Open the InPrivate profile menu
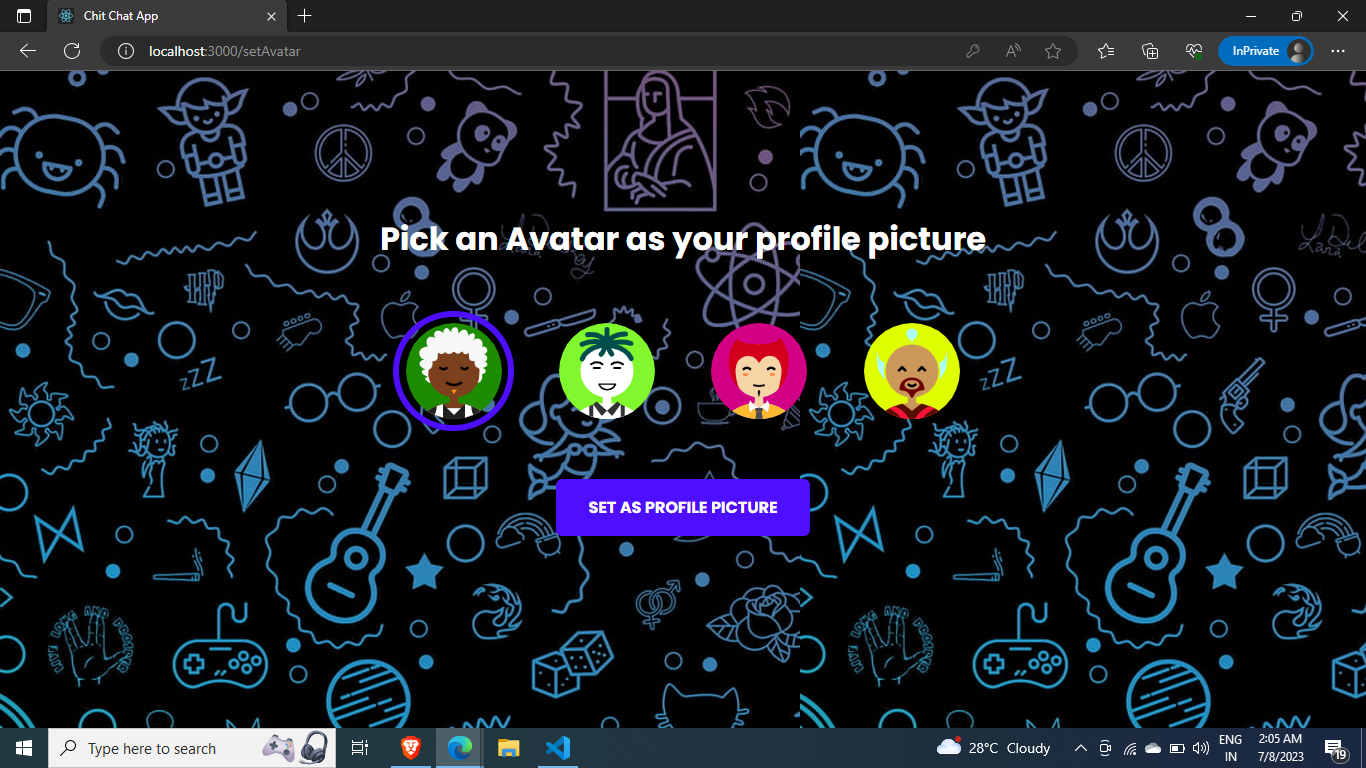This screenshot has height=768, width=1366. (1266, 50)
